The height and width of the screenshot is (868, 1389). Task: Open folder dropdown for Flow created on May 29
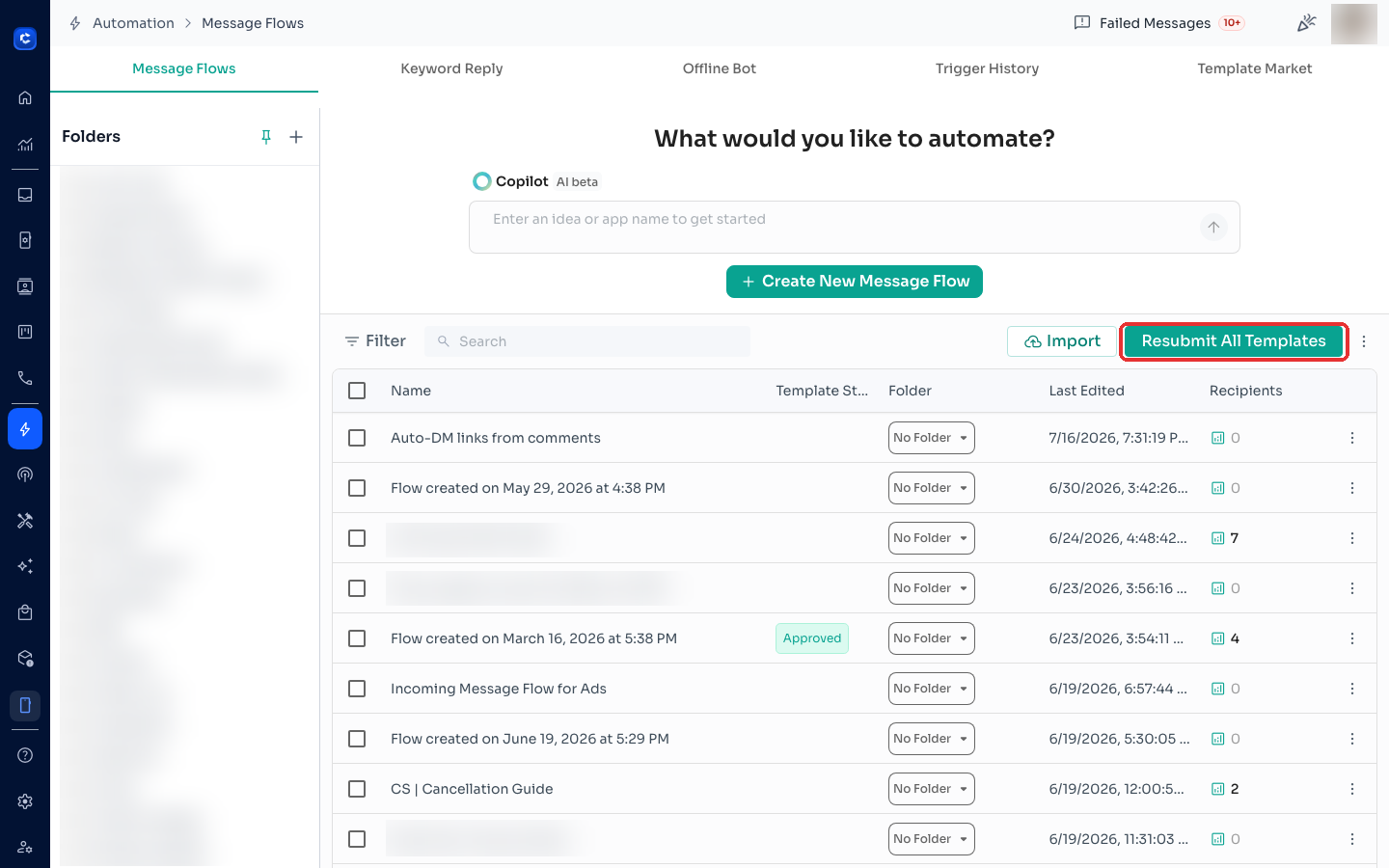pos(931,488)
